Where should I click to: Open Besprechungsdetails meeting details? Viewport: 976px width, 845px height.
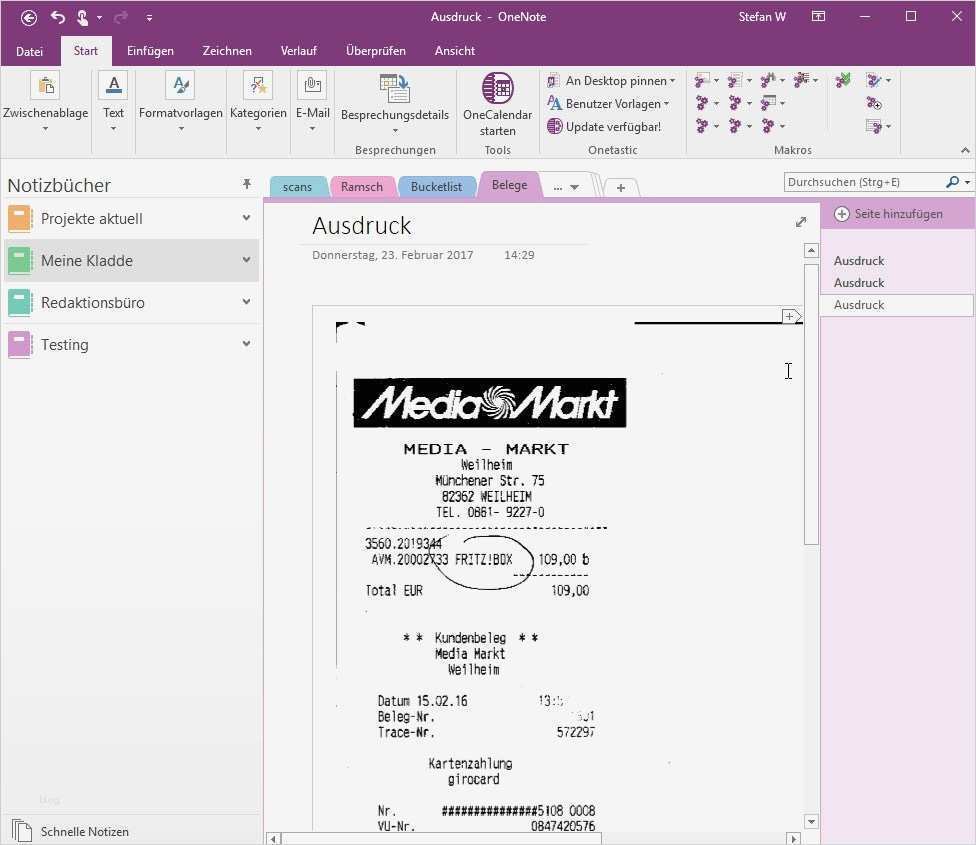(395, 104)
